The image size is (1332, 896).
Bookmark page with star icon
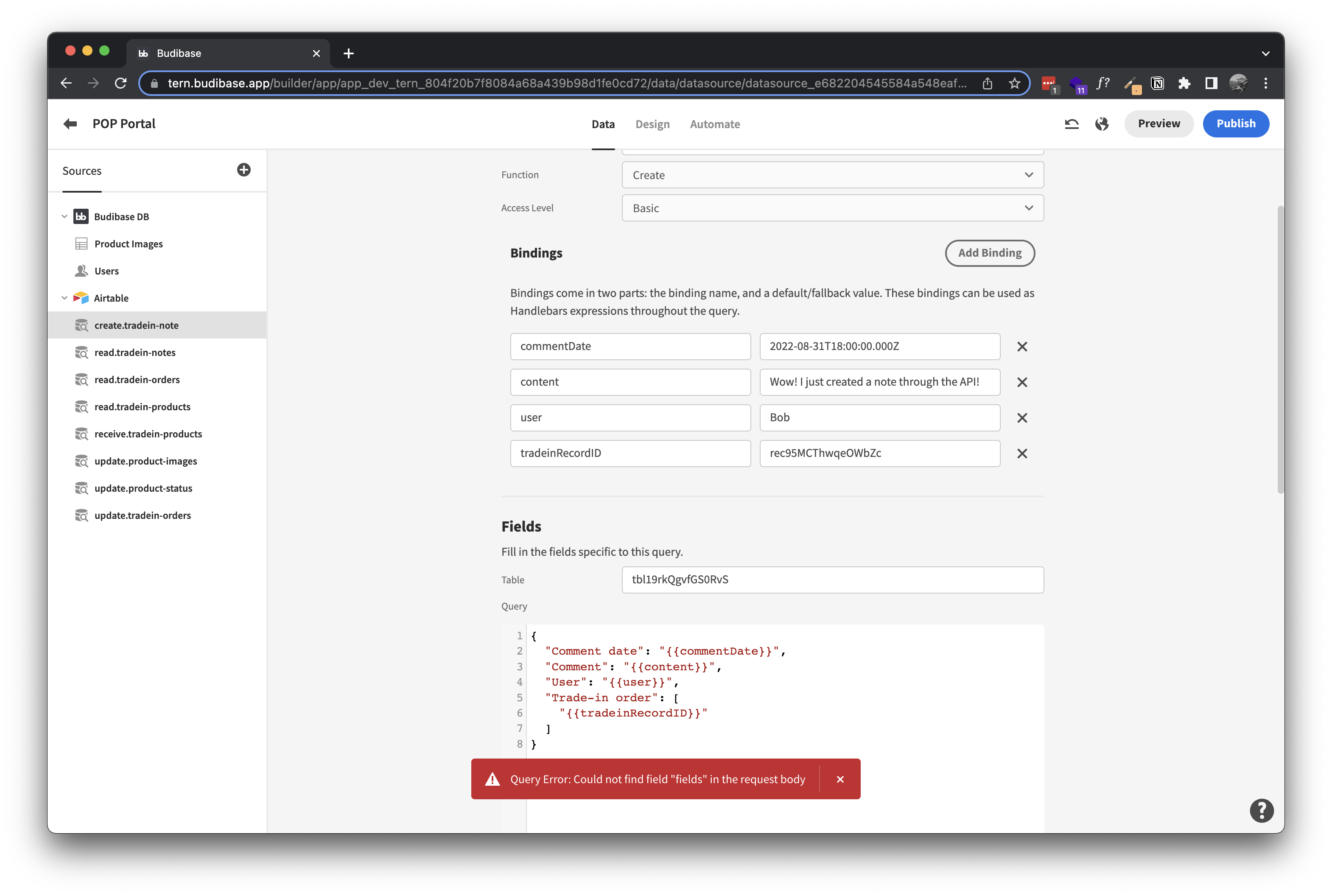[1014, 84]
